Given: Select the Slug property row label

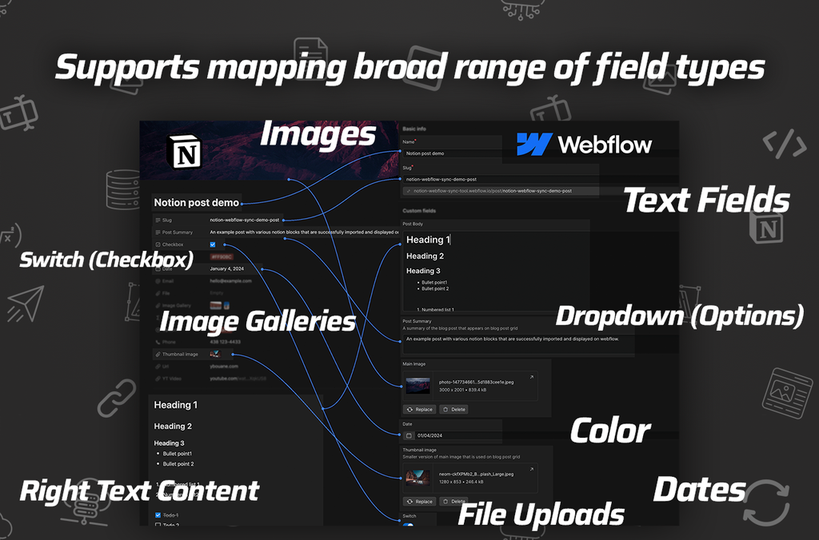Looking at the screenshot, I should coord(167,220).
